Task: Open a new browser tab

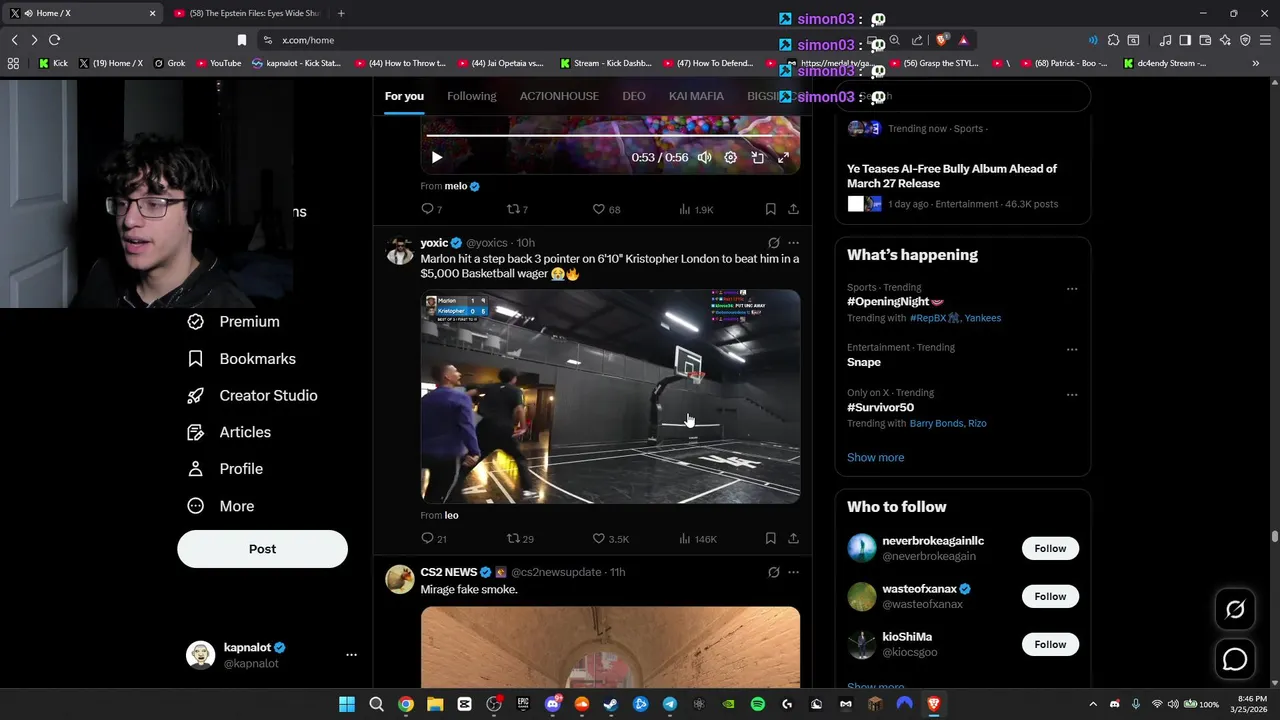Action: [341, 13]
